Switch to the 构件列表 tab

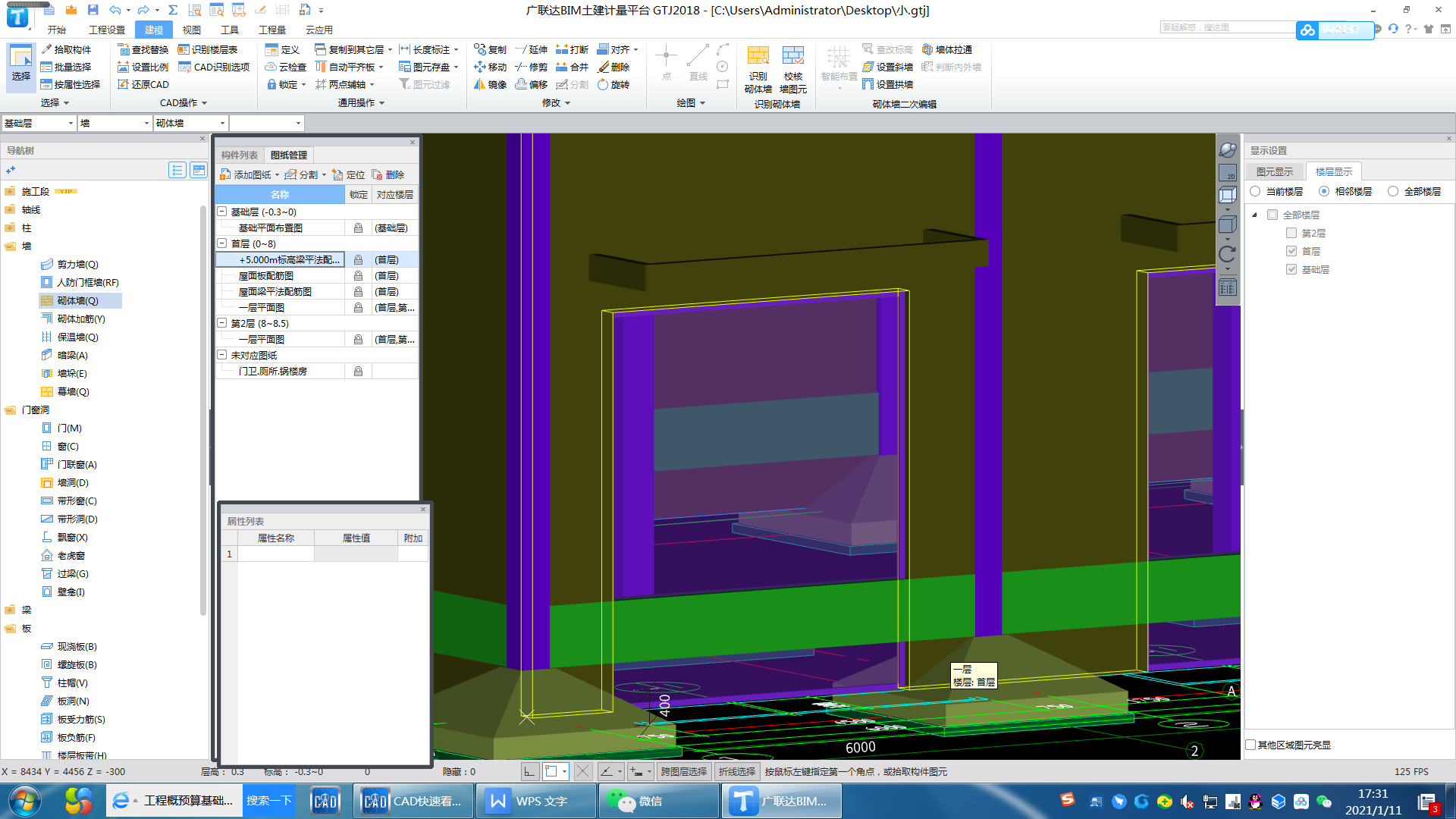pyautogui.click(x=240, y=155)
